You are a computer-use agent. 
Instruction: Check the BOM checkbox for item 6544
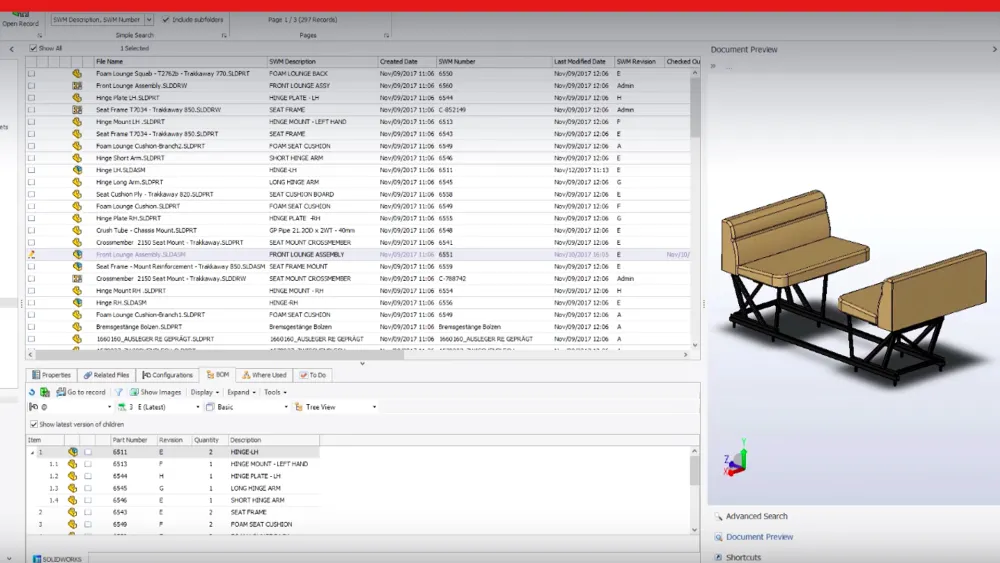[x=88, y=476]
